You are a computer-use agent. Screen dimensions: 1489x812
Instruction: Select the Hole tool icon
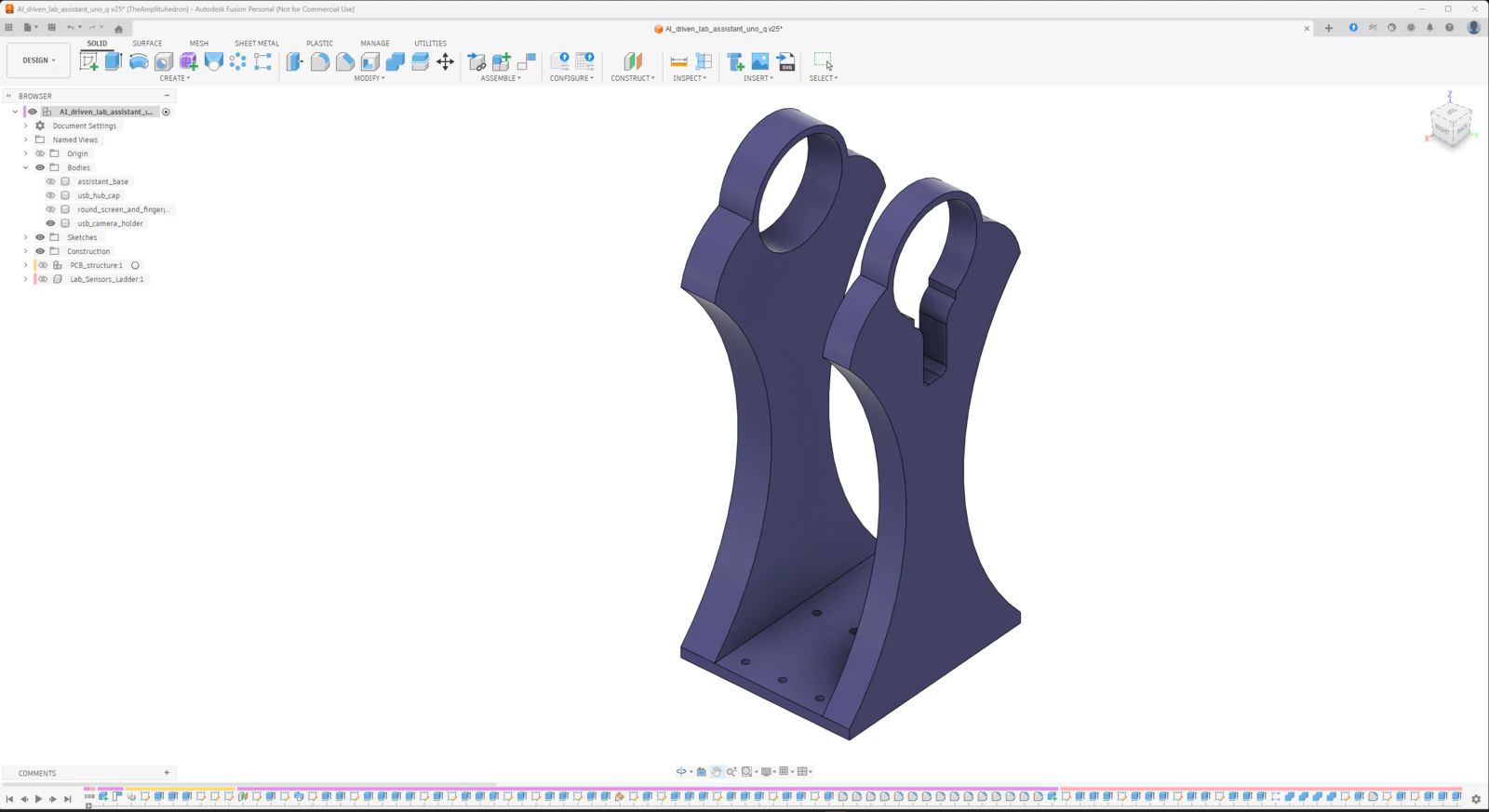point(164,61)
